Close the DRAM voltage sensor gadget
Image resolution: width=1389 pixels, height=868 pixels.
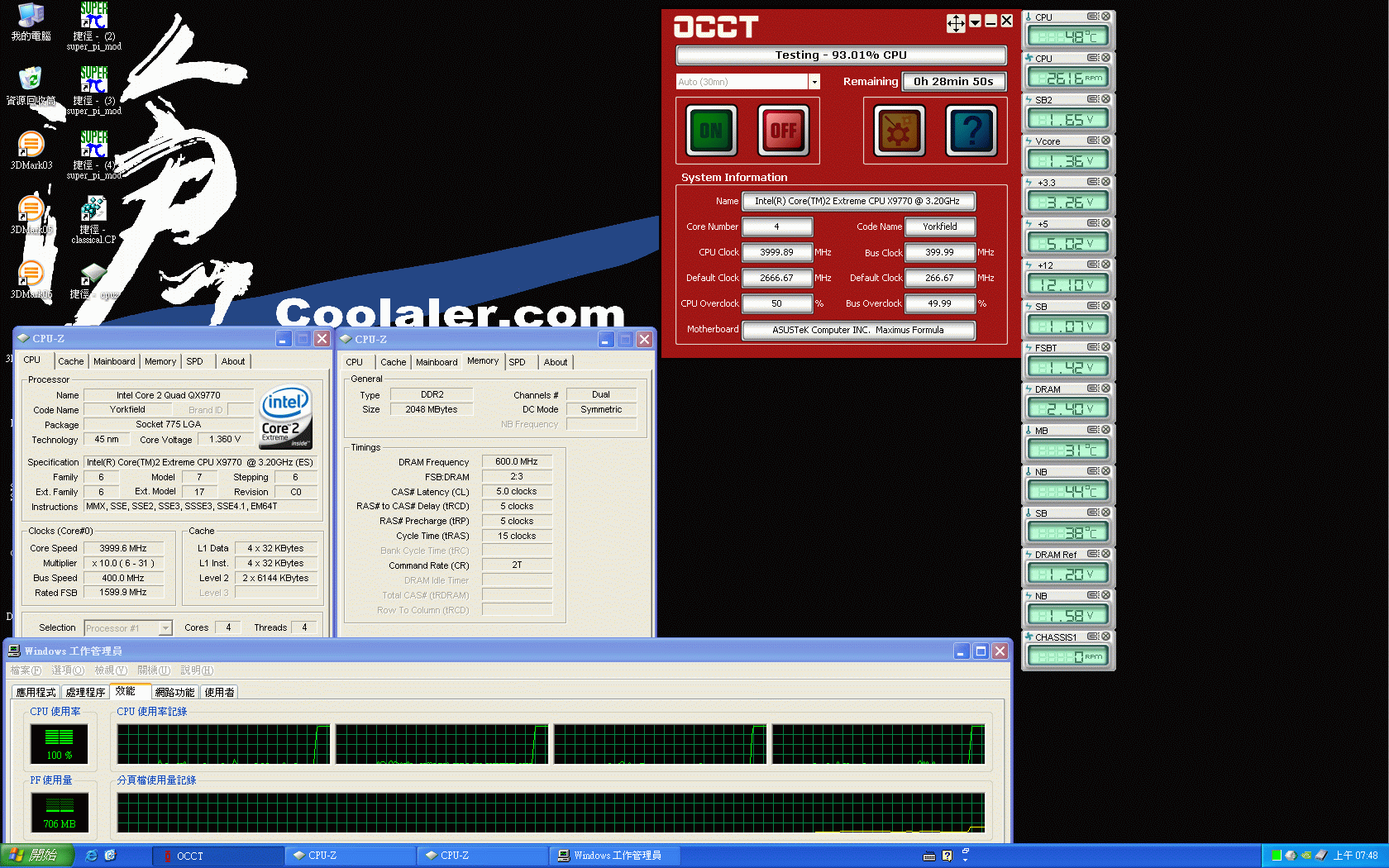[x=1105, y=389]
